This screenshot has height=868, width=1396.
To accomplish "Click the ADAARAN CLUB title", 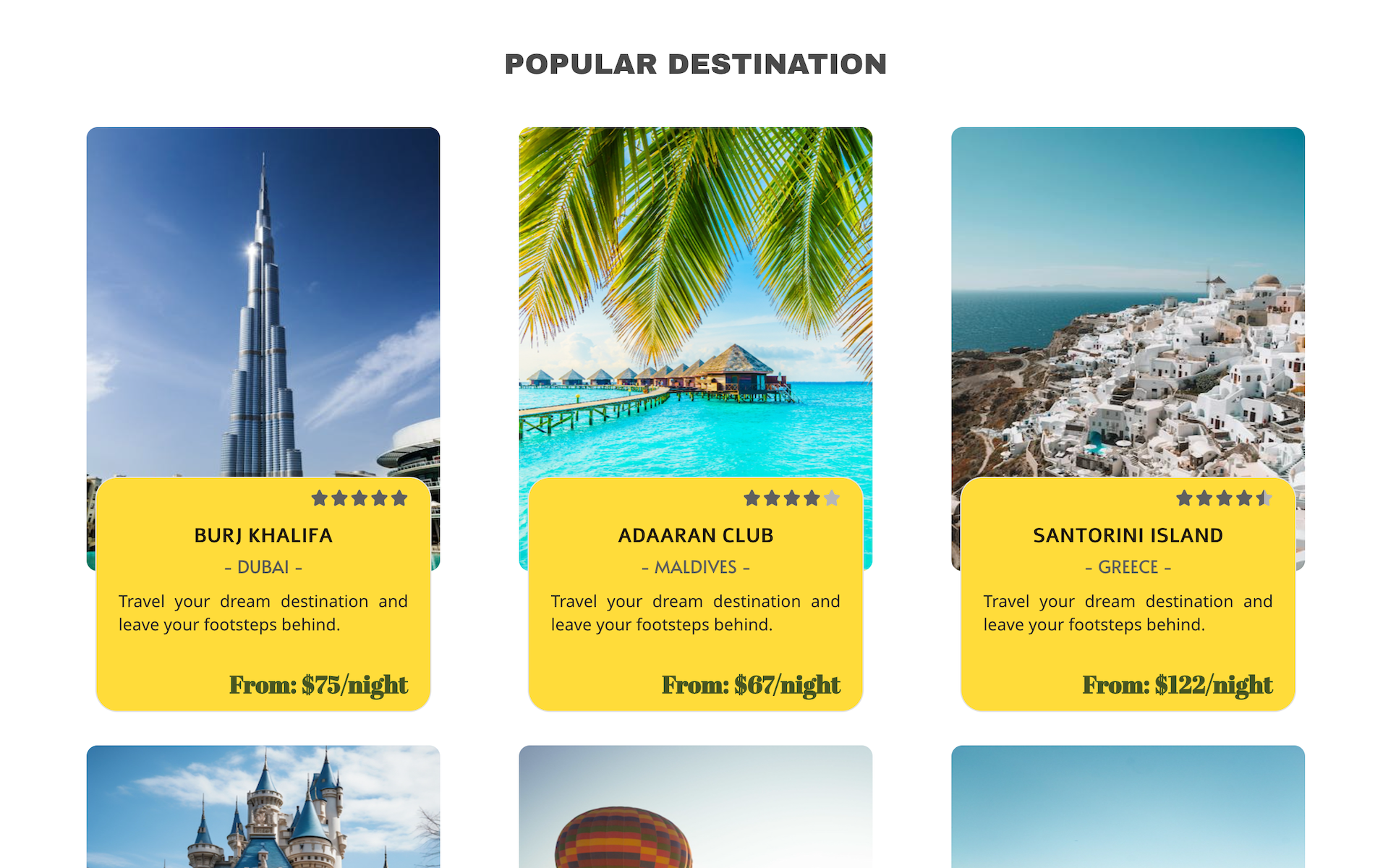I will point(696,535).
